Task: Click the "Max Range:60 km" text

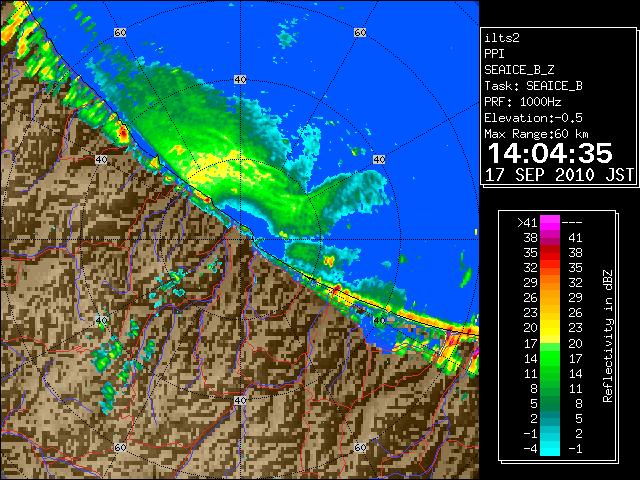Action: (536, 134)
